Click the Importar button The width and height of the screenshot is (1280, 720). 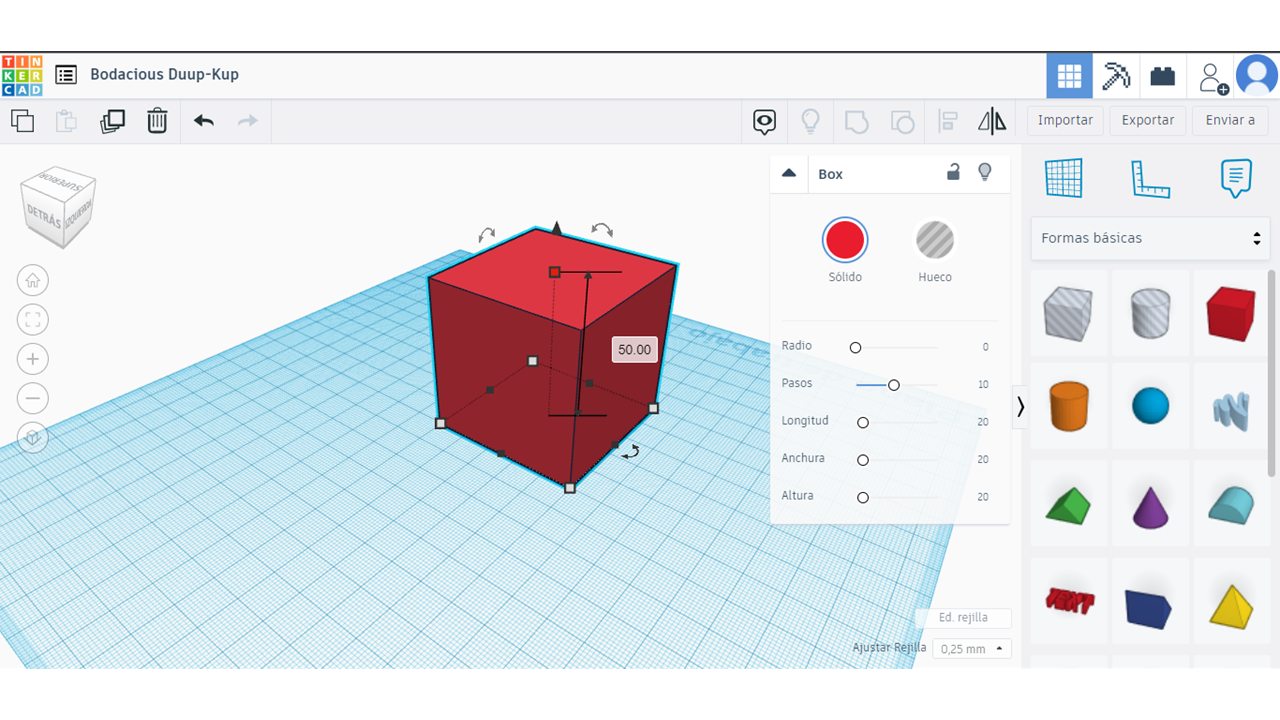click(x=1065, y=120)
